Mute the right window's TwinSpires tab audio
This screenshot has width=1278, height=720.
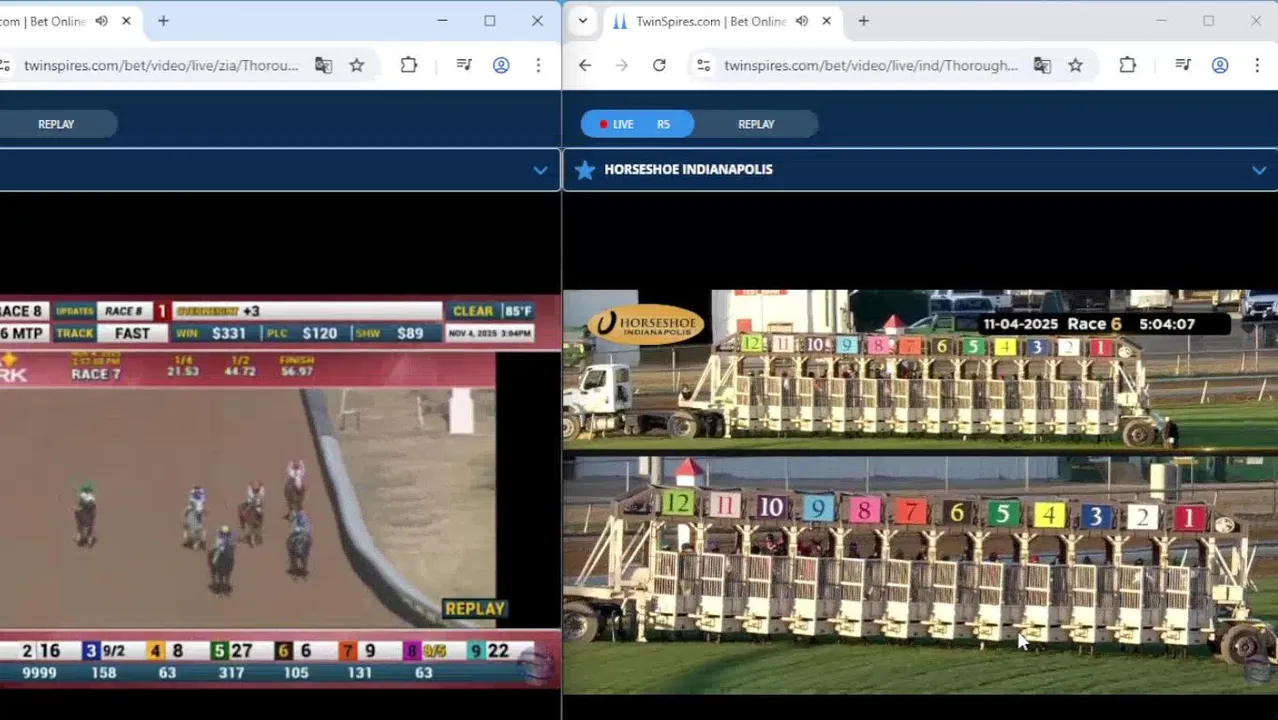[801, 21]
